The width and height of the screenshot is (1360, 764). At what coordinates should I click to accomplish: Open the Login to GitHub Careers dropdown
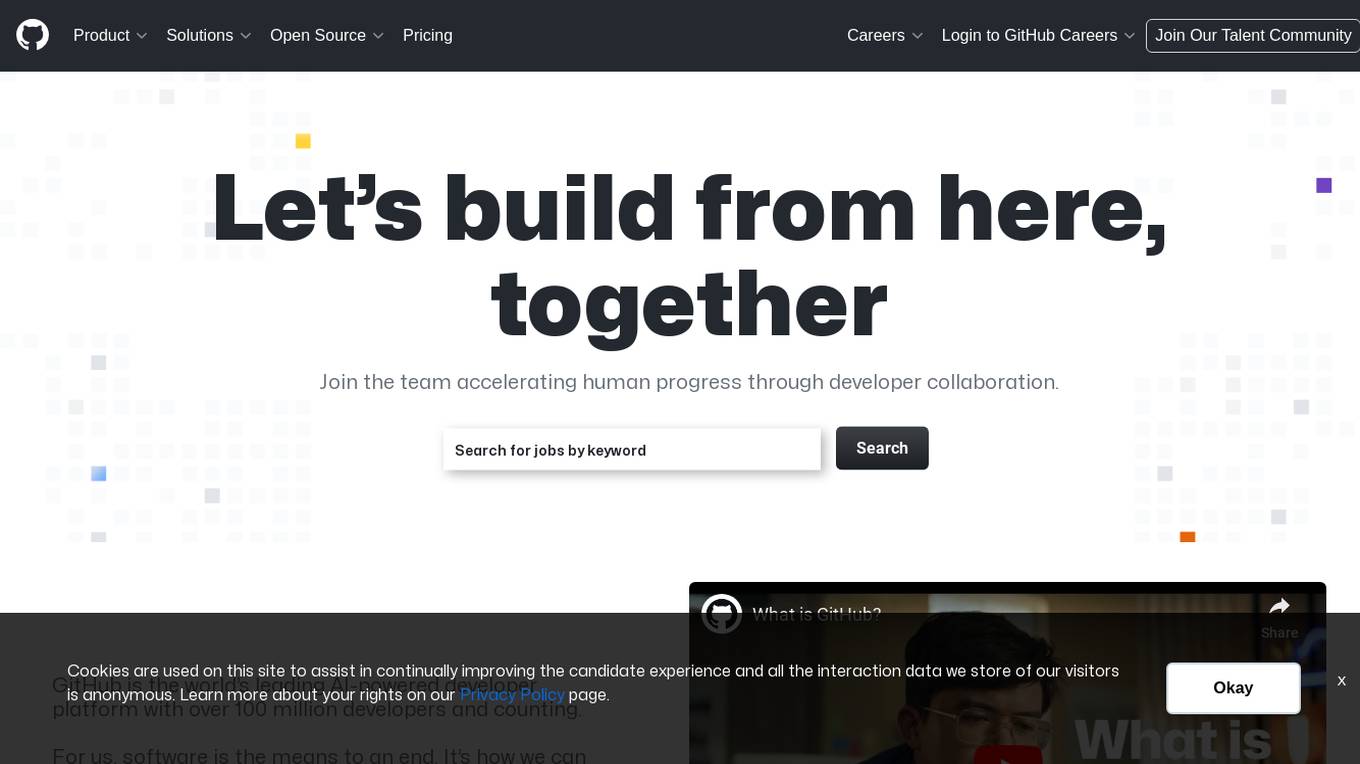coord(1038,35)
